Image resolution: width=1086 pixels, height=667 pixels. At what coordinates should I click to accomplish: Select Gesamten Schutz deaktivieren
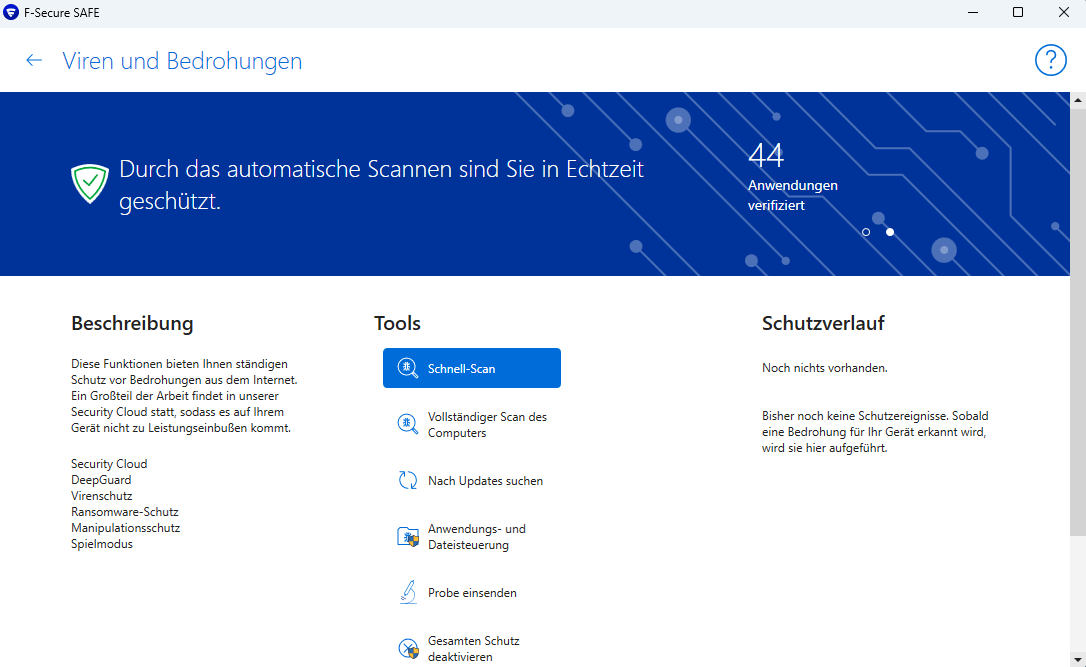[x=472, y=648]
